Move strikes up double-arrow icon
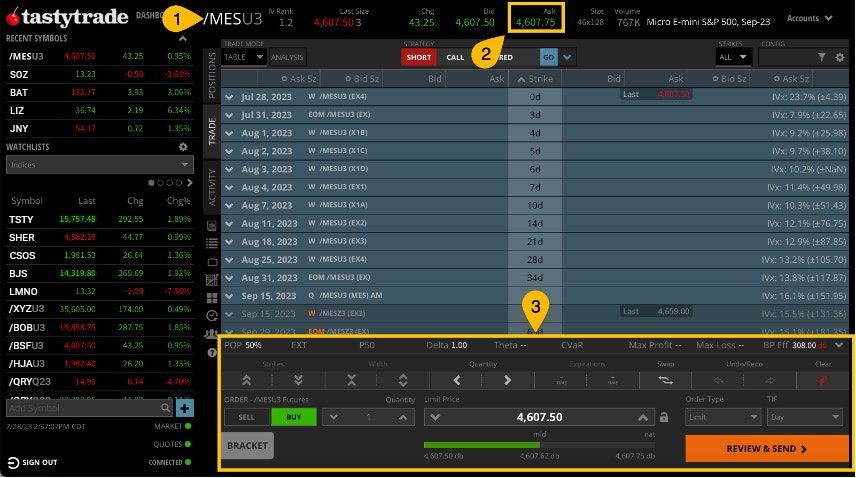The image size is (856, 478). click(x=247, y=380)
